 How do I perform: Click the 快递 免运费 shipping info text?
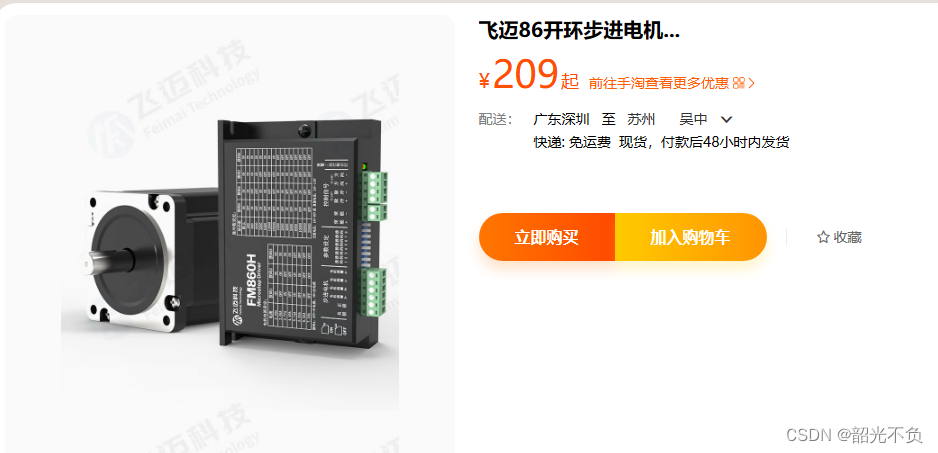572,142
